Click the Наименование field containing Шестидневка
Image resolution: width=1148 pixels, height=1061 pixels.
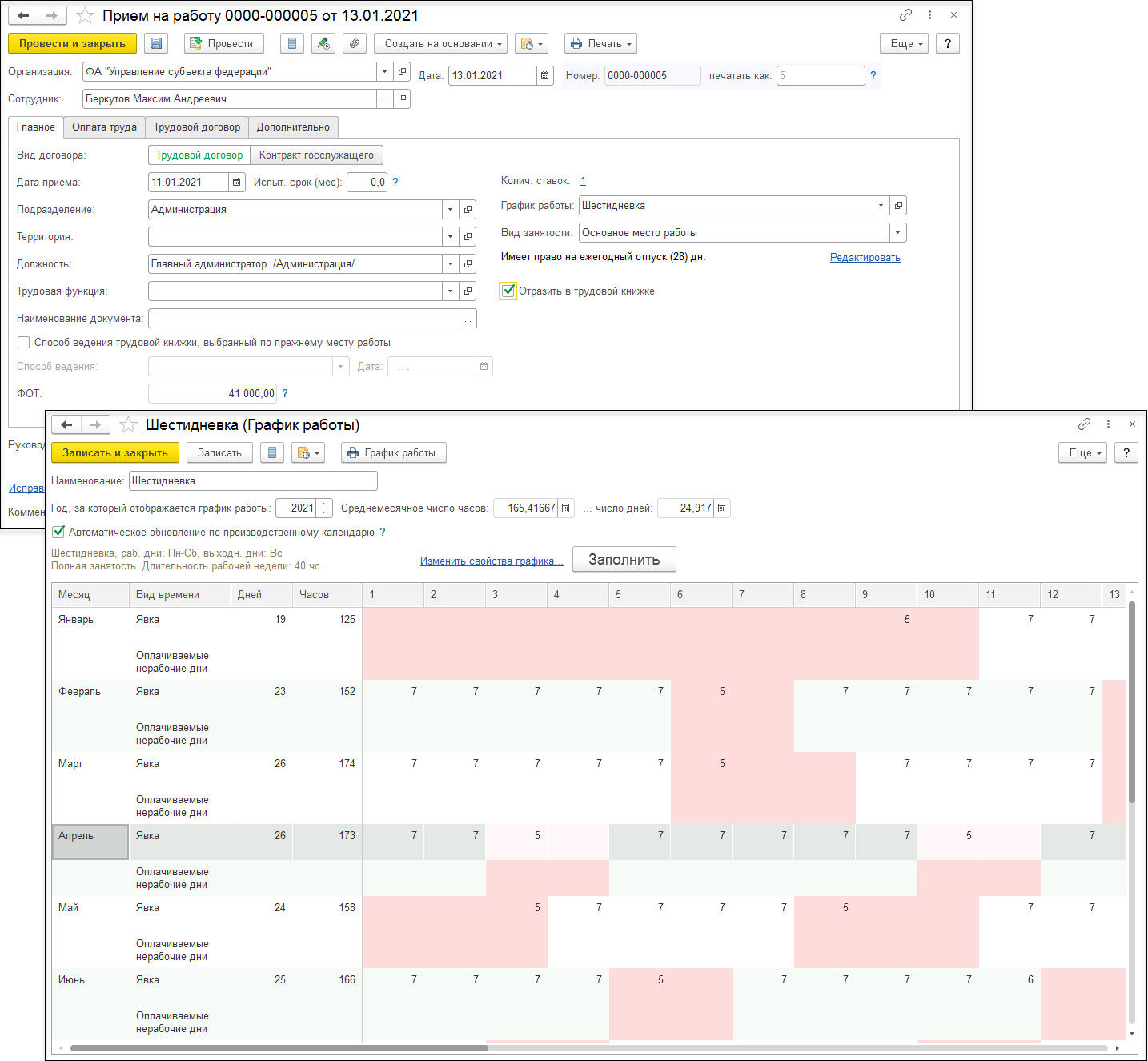253,480
